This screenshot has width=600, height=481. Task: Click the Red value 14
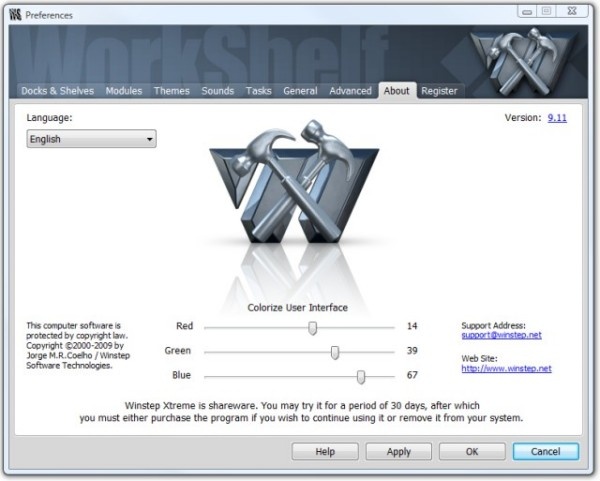tap(412, 326)
